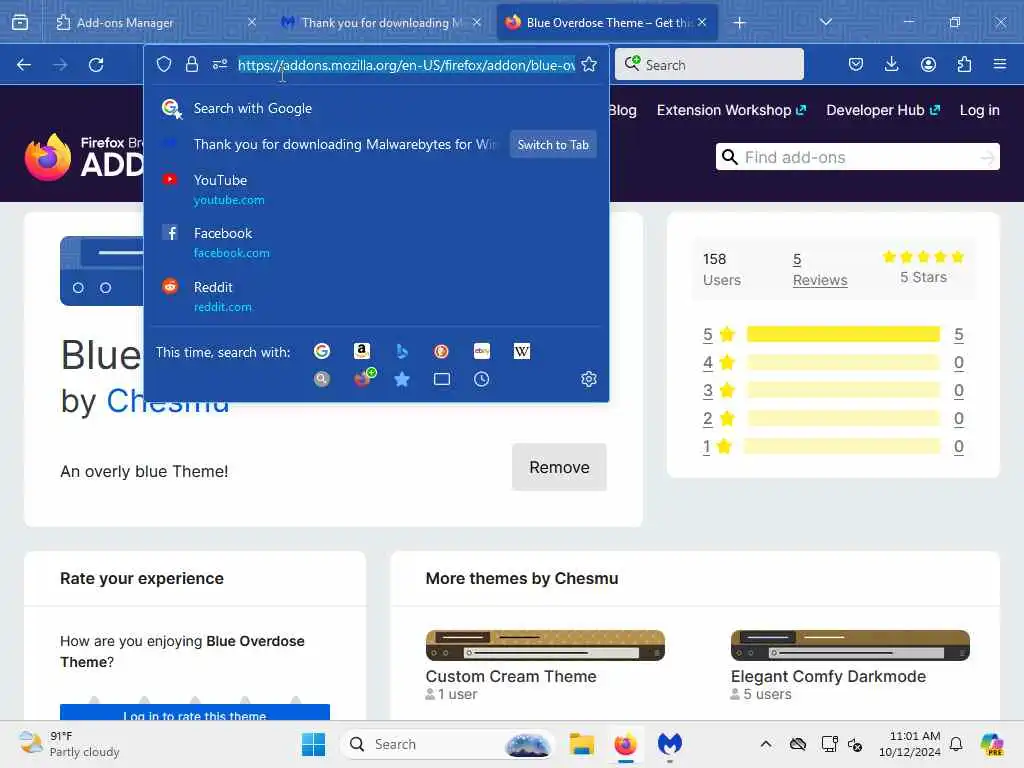Close the Malwarebytes download tab
This screenshot has width=1024, height=768.
(x=477, y=22)
